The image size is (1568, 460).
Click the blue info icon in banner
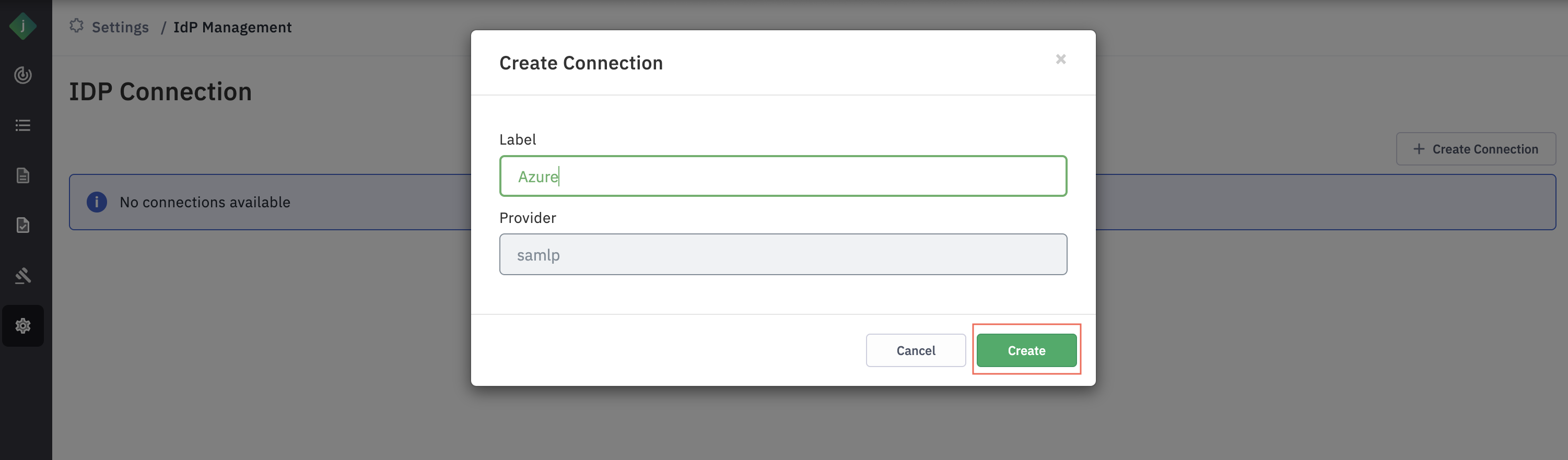[97, 202]
